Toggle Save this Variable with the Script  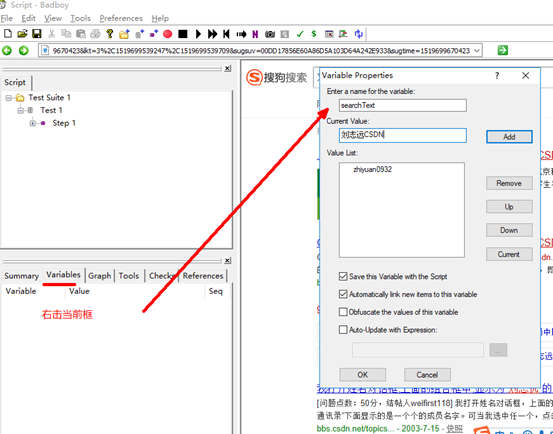point(343,276)
